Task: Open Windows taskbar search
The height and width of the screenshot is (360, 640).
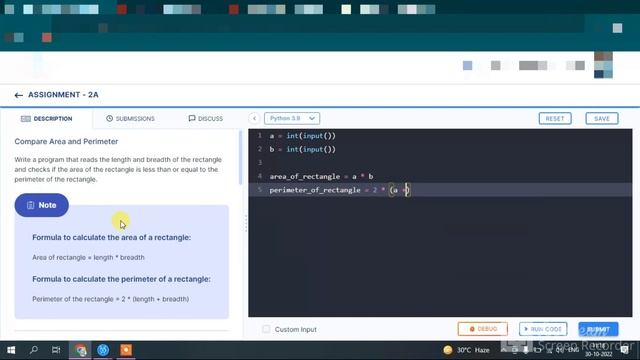Action: click(34, 350)
